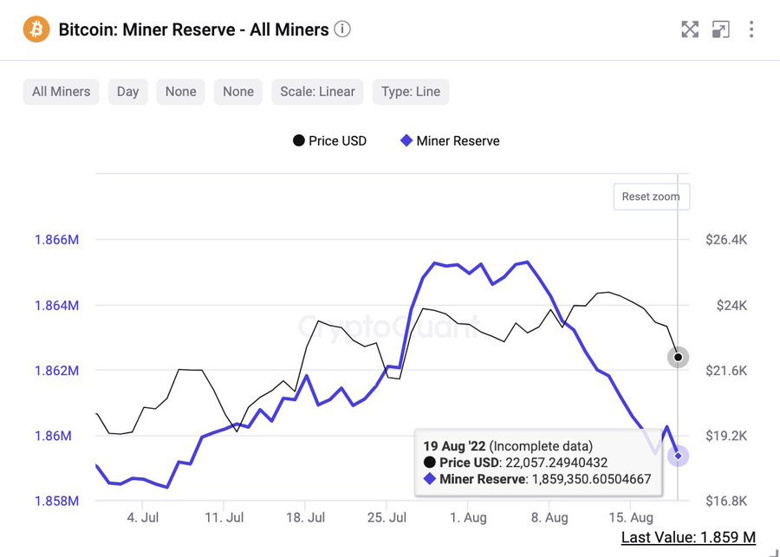Toggle Price USD series in legend
This screenshot has height=557, width=780.
pyautogui.click(x=330, y=141)
